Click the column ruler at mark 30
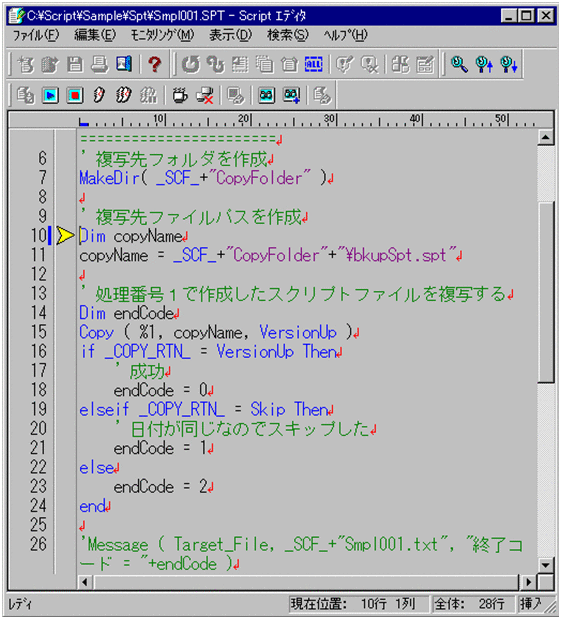This screenshot has width=563, height=620. click(329, 119)
